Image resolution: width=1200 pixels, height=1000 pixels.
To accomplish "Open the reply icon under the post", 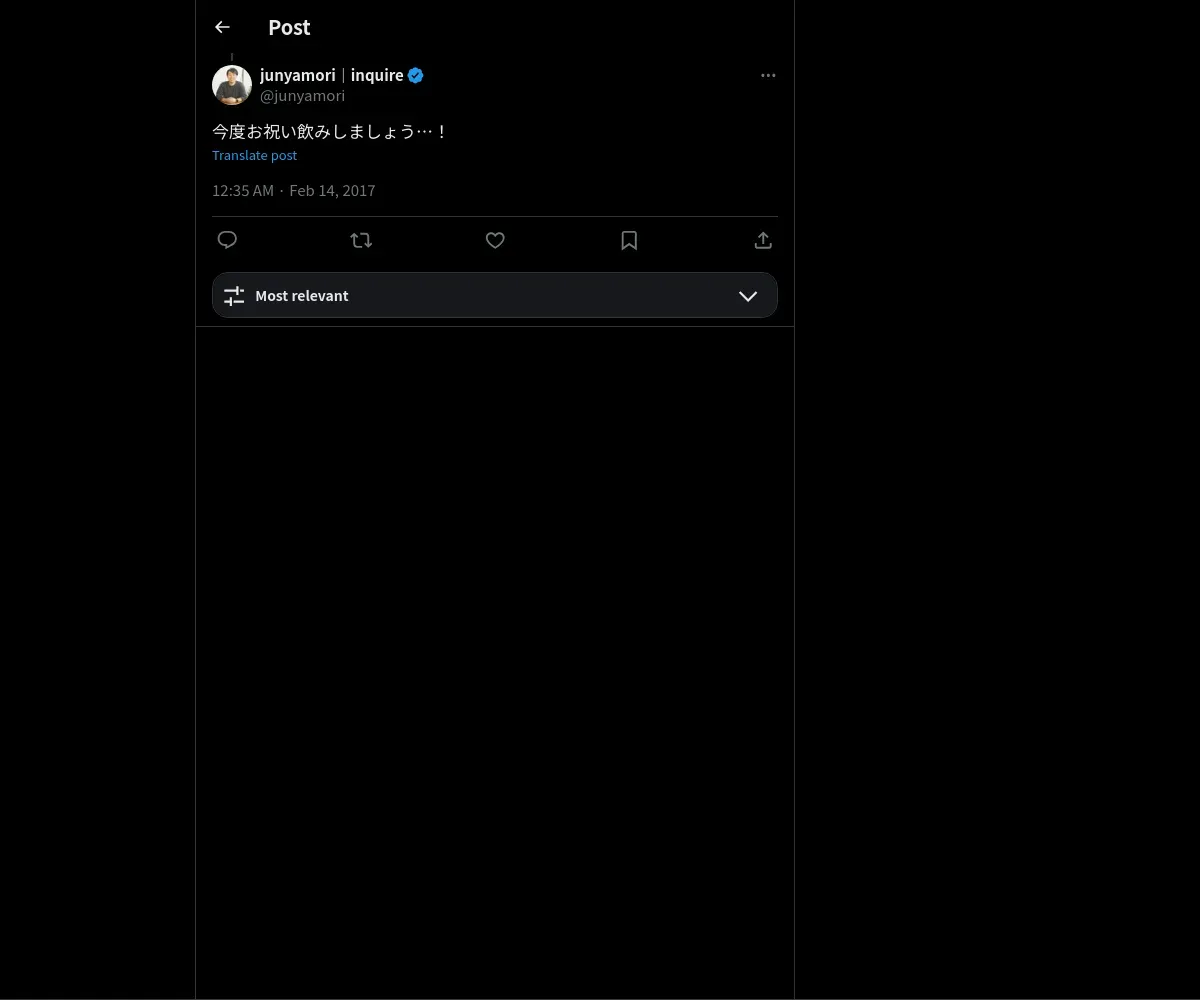I will pos(227,240).
